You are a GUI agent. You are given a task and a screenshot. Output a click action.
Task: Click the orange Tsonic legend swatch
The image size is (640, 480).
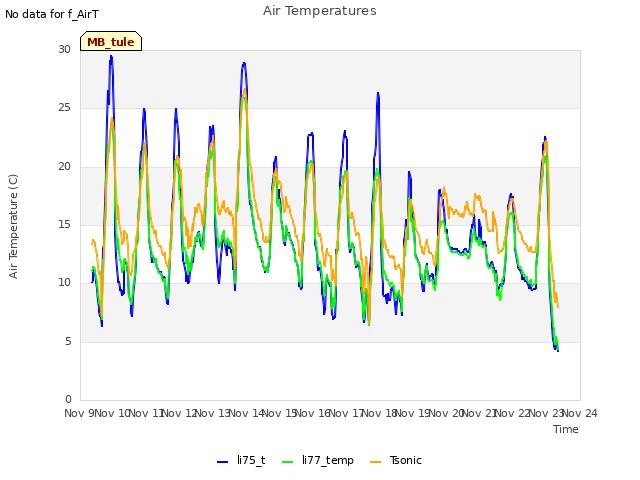[376, 462]
